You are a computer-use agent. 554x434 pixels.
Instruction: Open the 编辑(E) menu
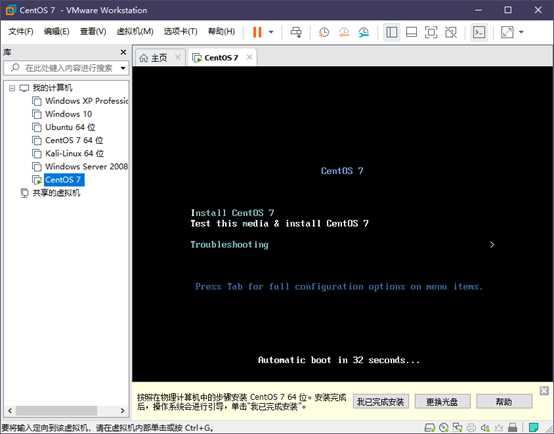[x=57, y=31]
